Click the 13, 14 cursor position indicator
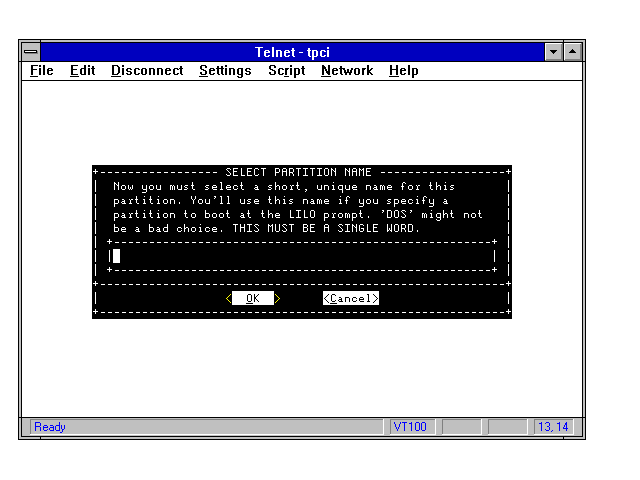Viewport: 640px width, 480px height. (553, 427)
